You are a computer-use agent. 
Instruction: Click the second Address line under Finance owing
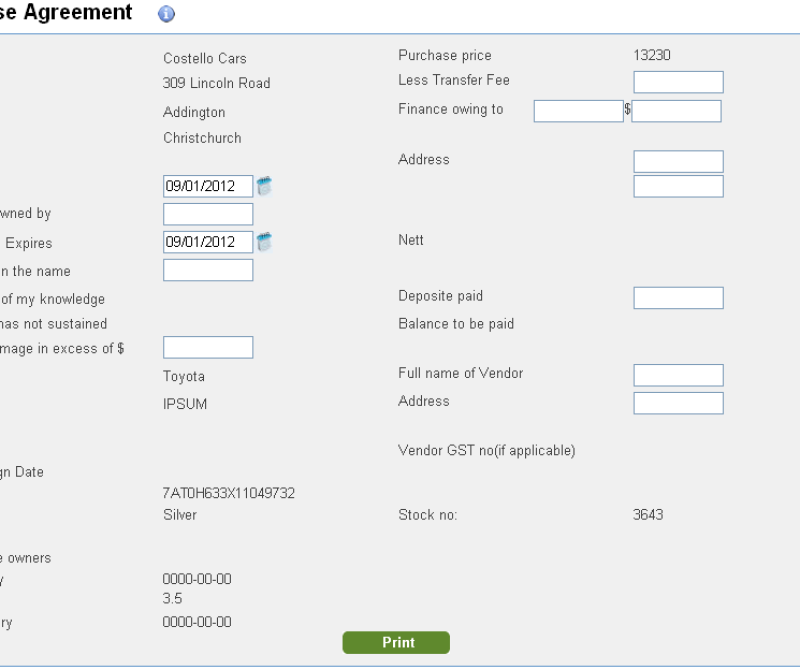click(679, 186)
